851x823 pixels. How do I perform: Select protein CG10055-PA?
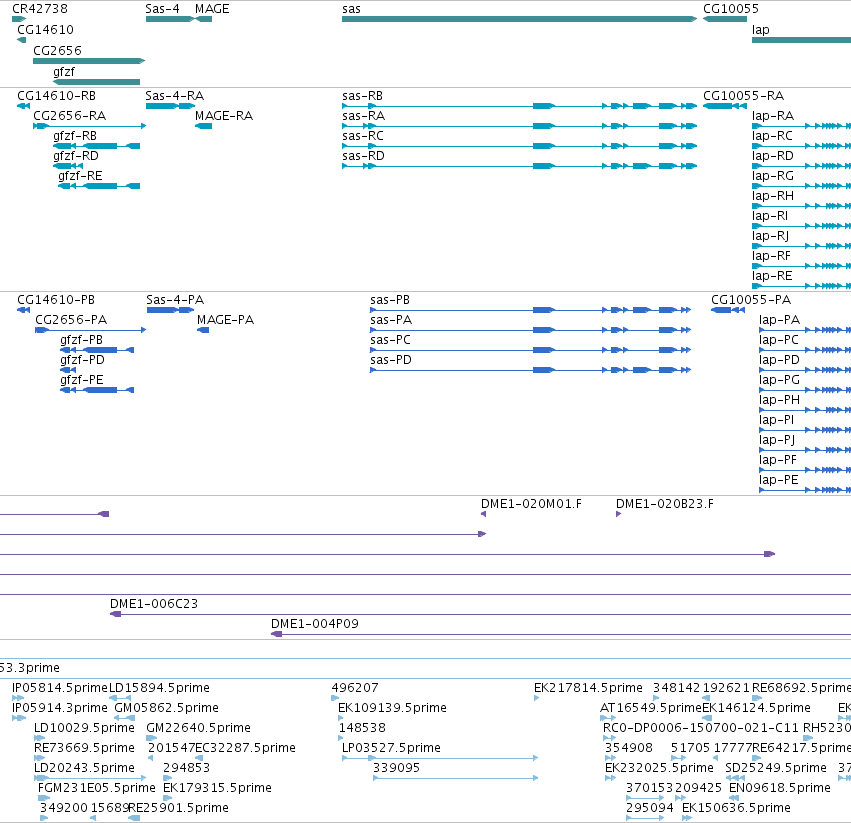(728, 310)
